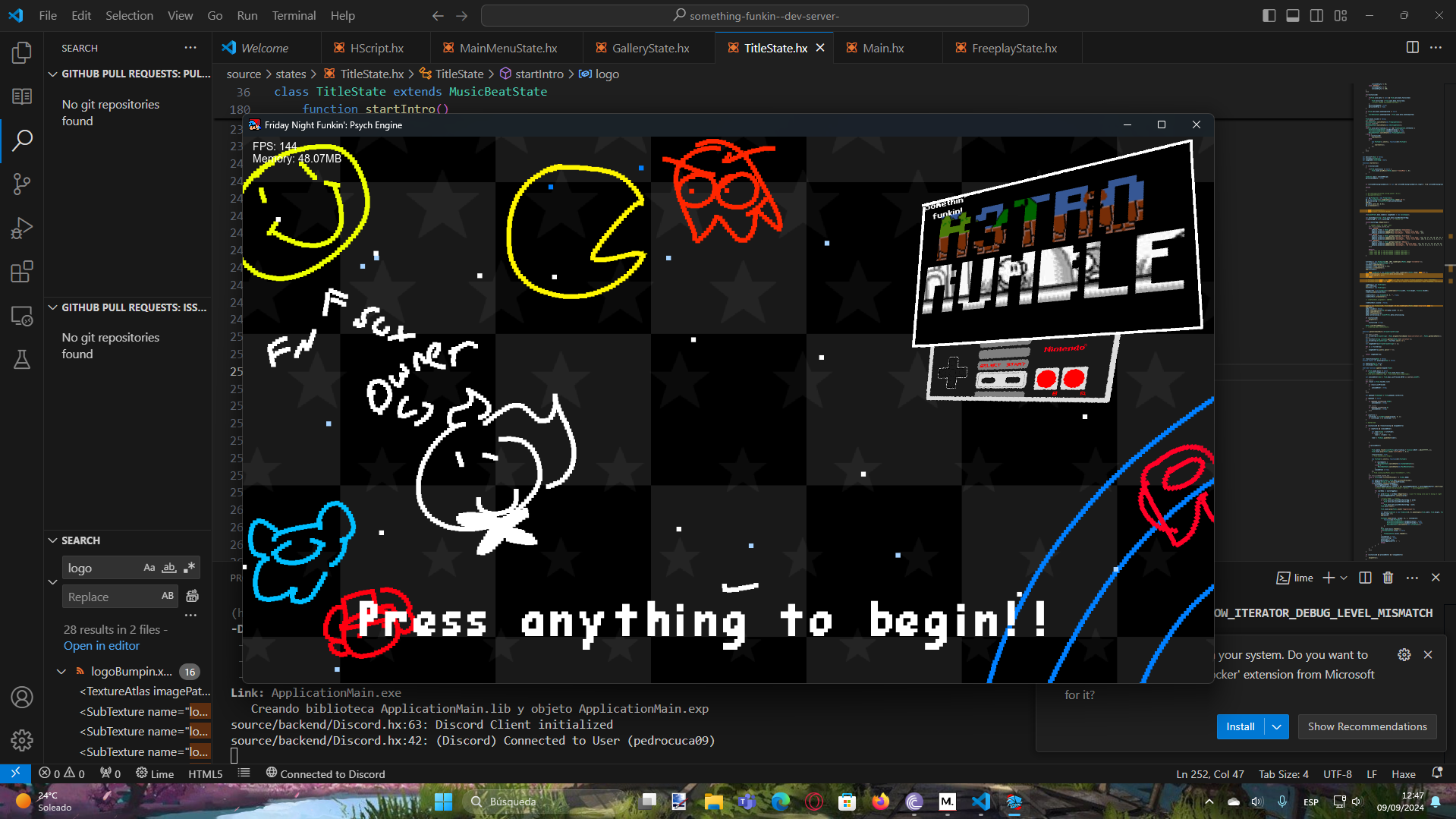1456x819 pixels.
Task: Switch to the FreeplayState.hx tab
Action: tap(1014, 48)
